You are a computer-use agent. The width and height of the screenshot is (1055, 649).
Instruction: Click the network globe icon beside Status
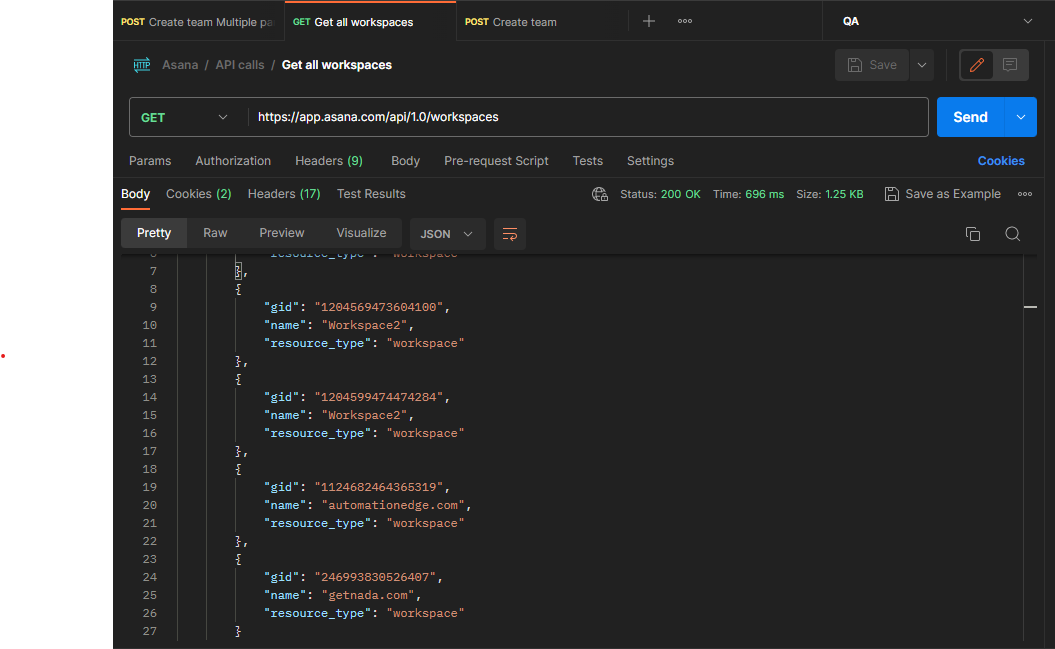[x=600, y=194]
